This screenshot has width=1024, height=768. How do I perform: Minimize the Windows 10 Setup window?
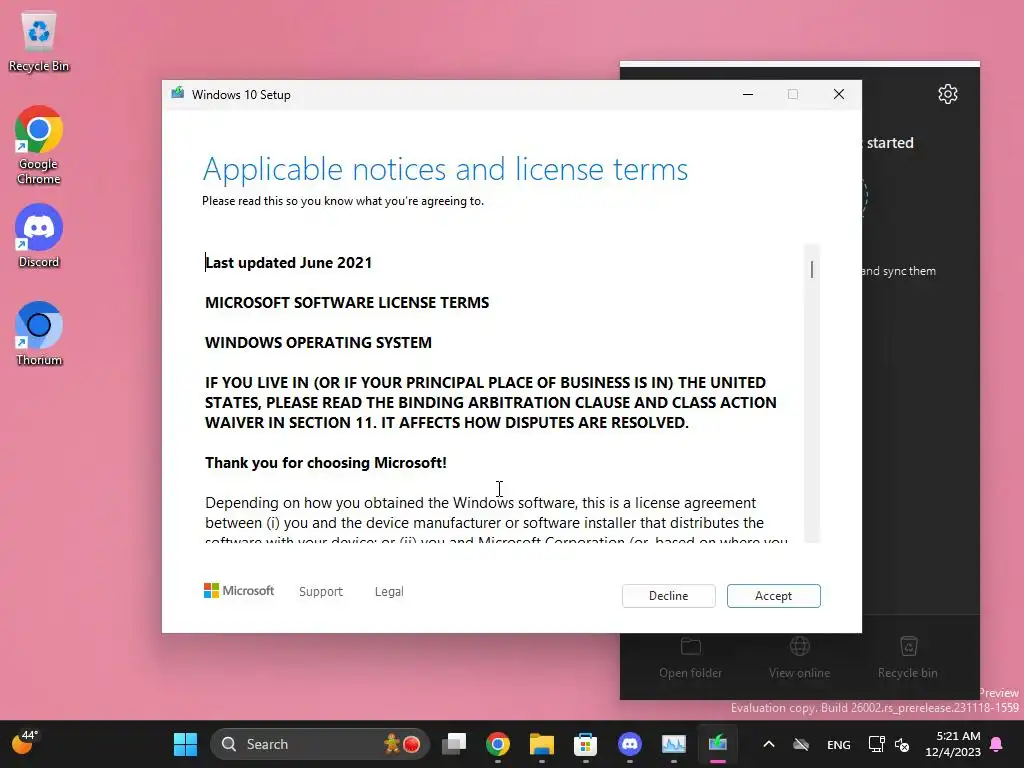748,94
